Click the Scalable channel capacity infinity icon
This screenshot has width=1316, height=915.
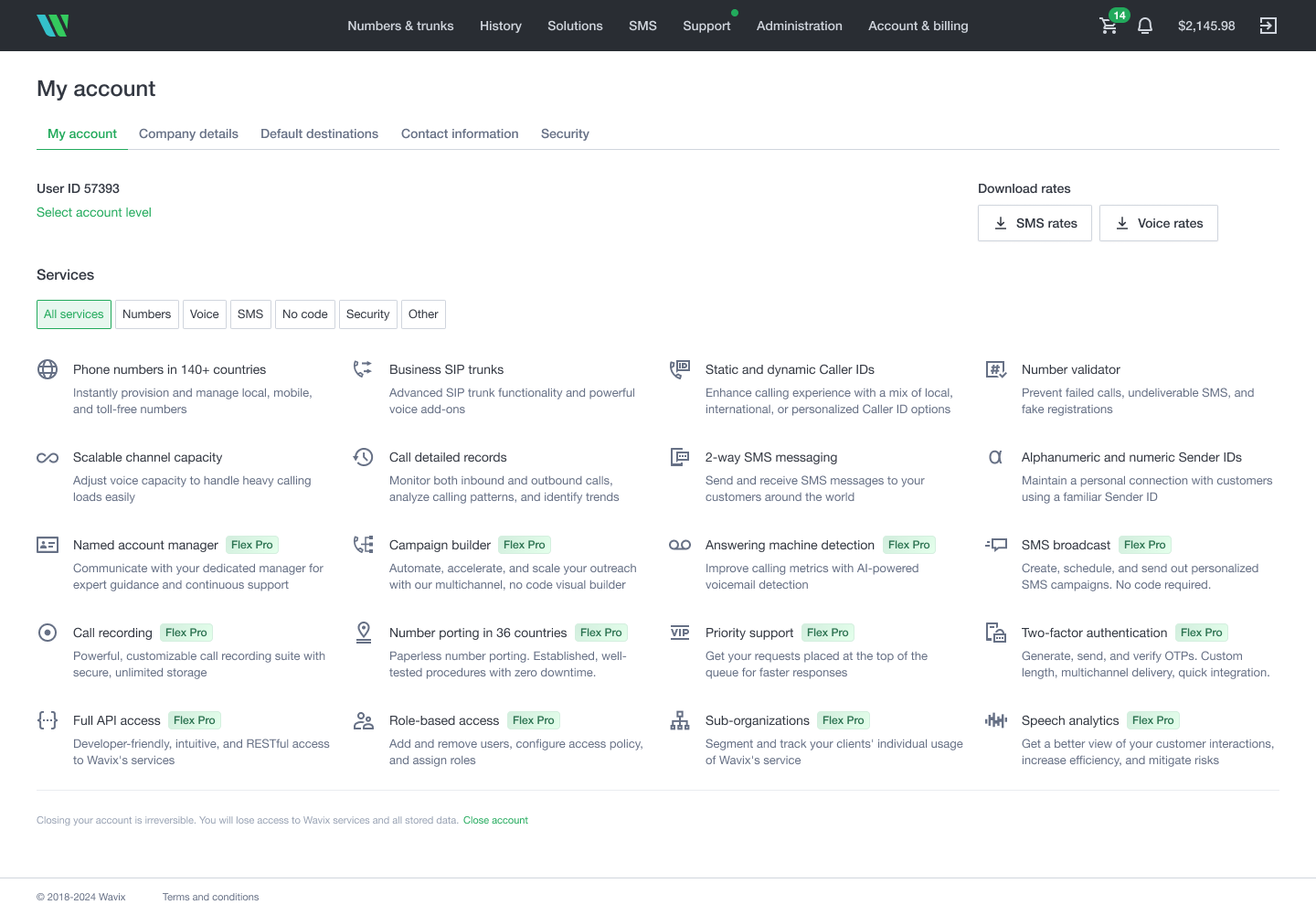click(48, 458)
